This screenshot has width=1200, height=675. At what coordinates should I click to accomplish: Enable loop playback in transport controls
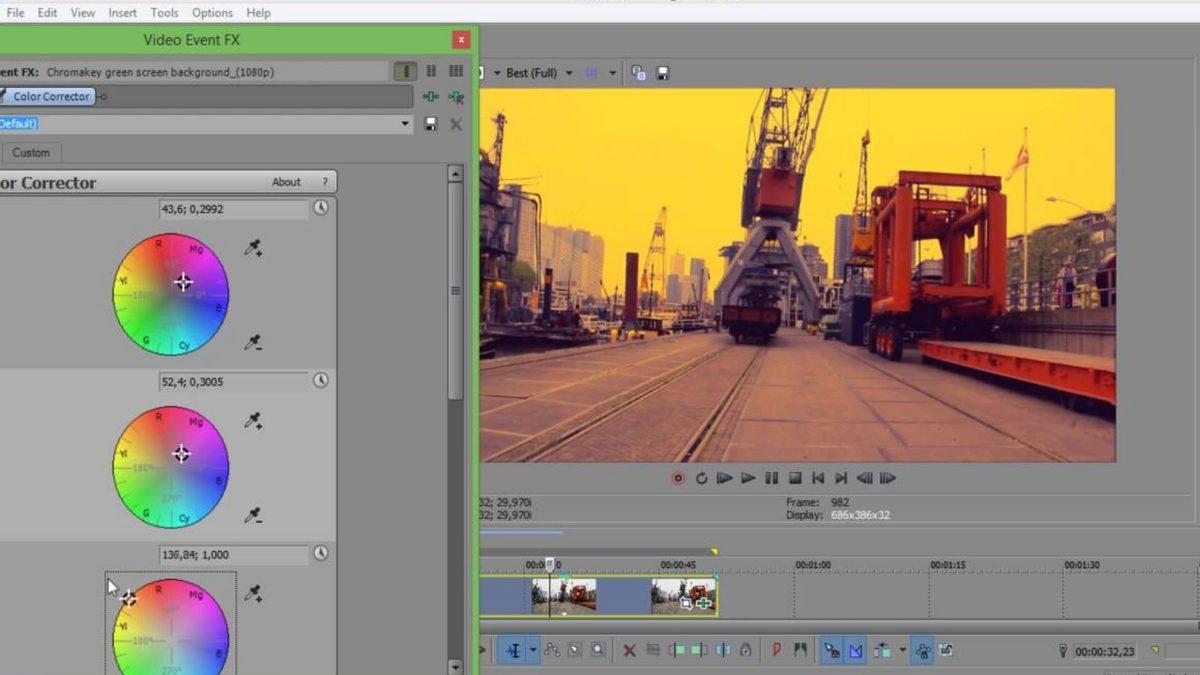pos(701,478)
